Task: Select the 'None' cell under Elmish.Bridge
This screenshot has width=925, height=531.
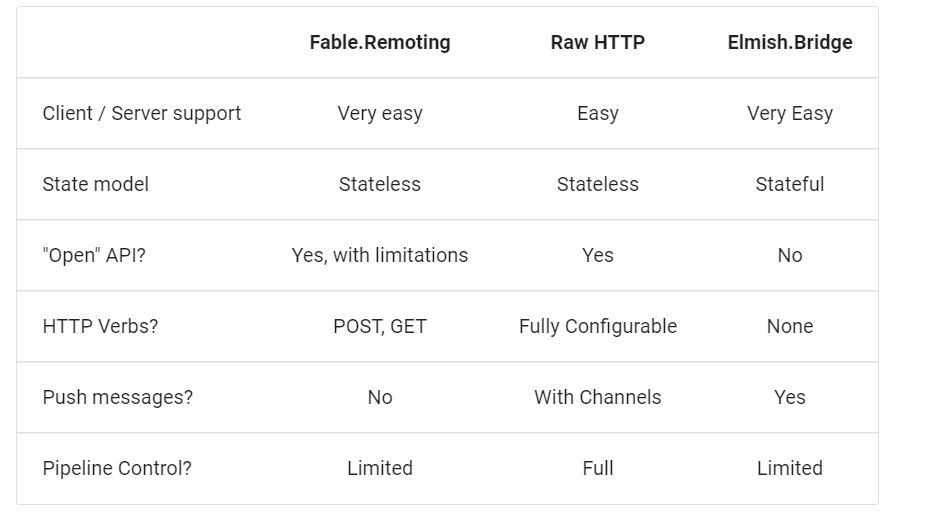Action: (x=790, y=326)
